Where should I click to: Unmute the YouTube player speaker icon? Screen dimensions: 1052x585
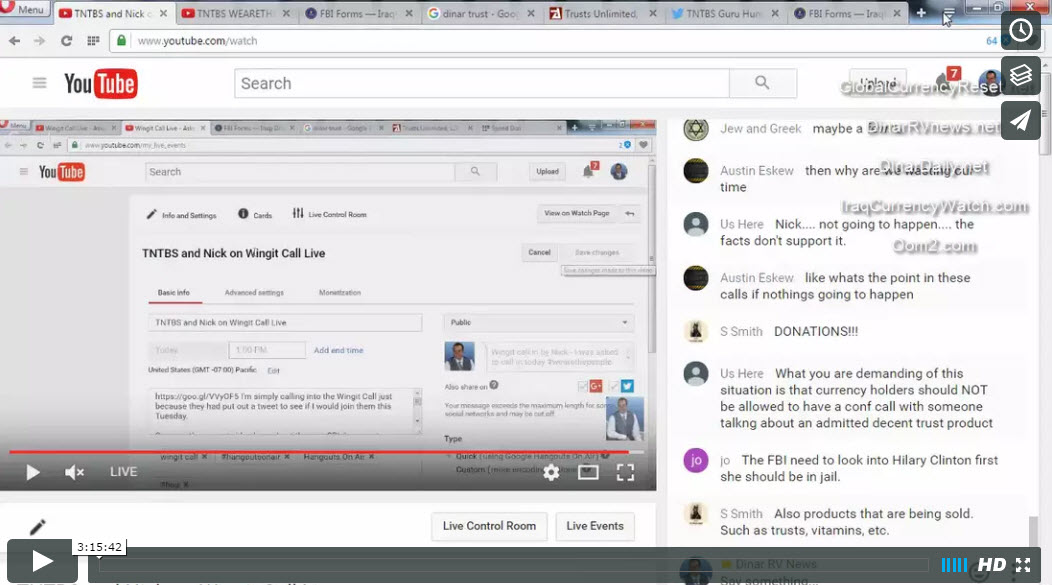click(74, 472)
